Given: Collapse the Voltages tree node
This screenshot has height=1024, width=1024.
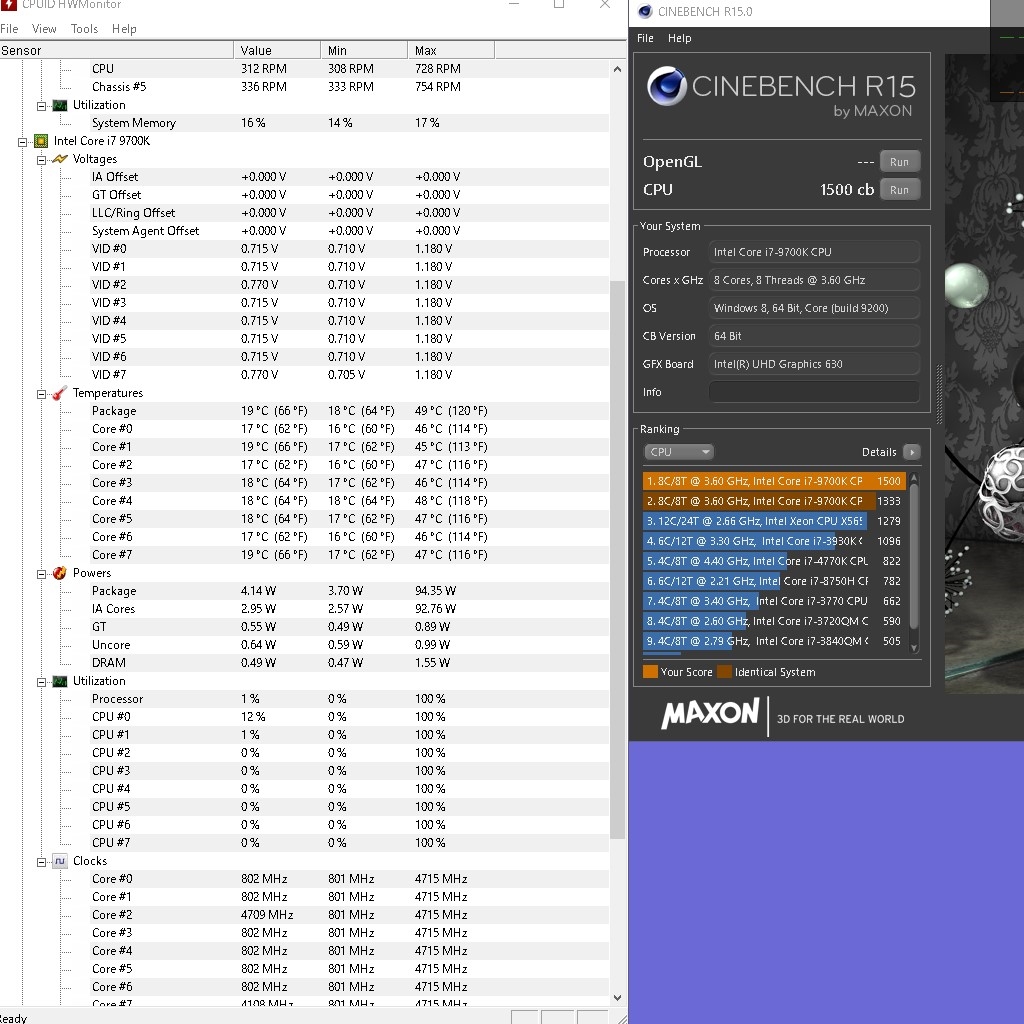Looking at the screenshot, I should coord(42,159).
